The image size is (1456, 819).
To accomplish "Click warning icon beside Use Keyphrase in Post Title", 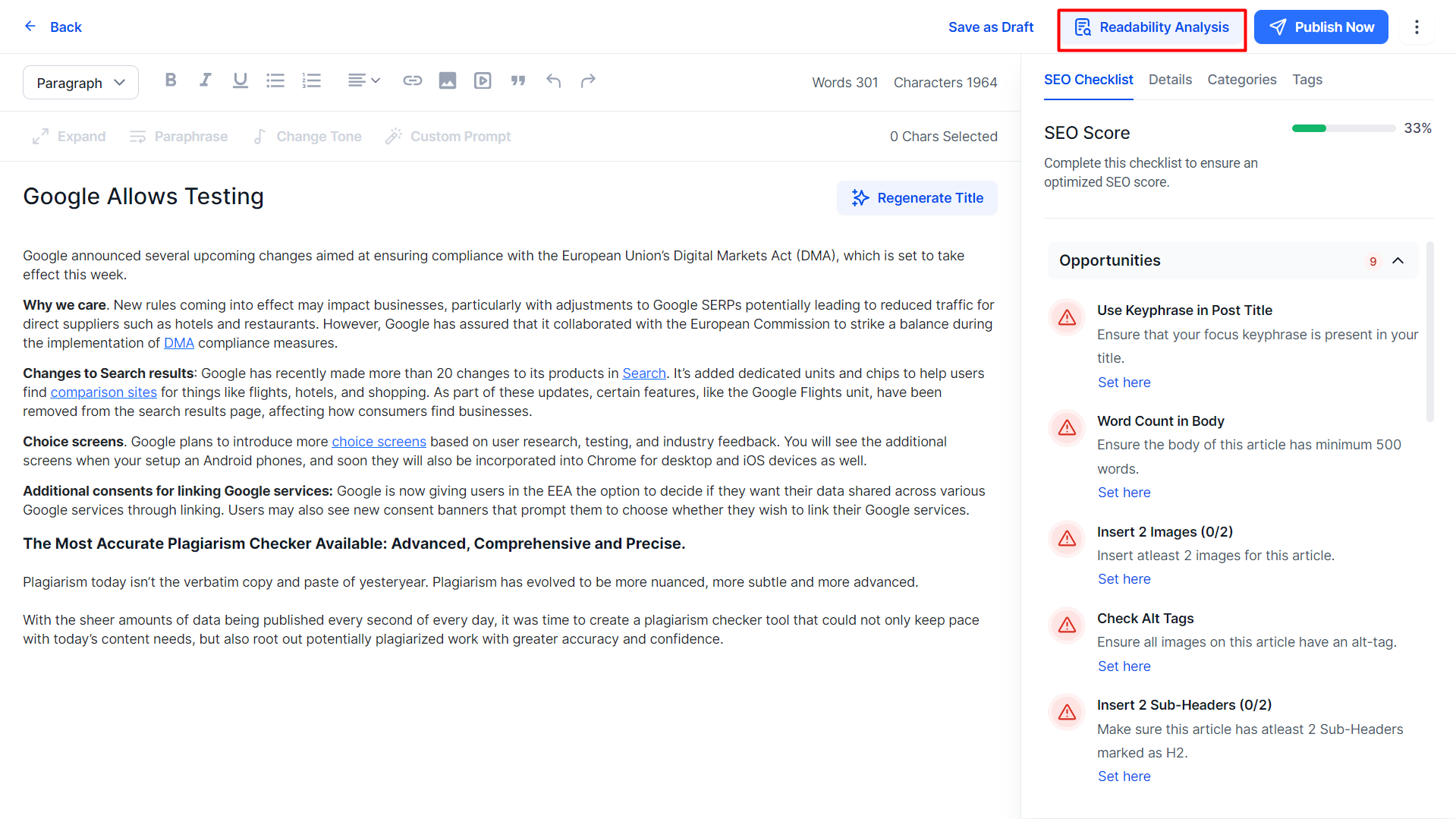I will (x=1067, y=317).
